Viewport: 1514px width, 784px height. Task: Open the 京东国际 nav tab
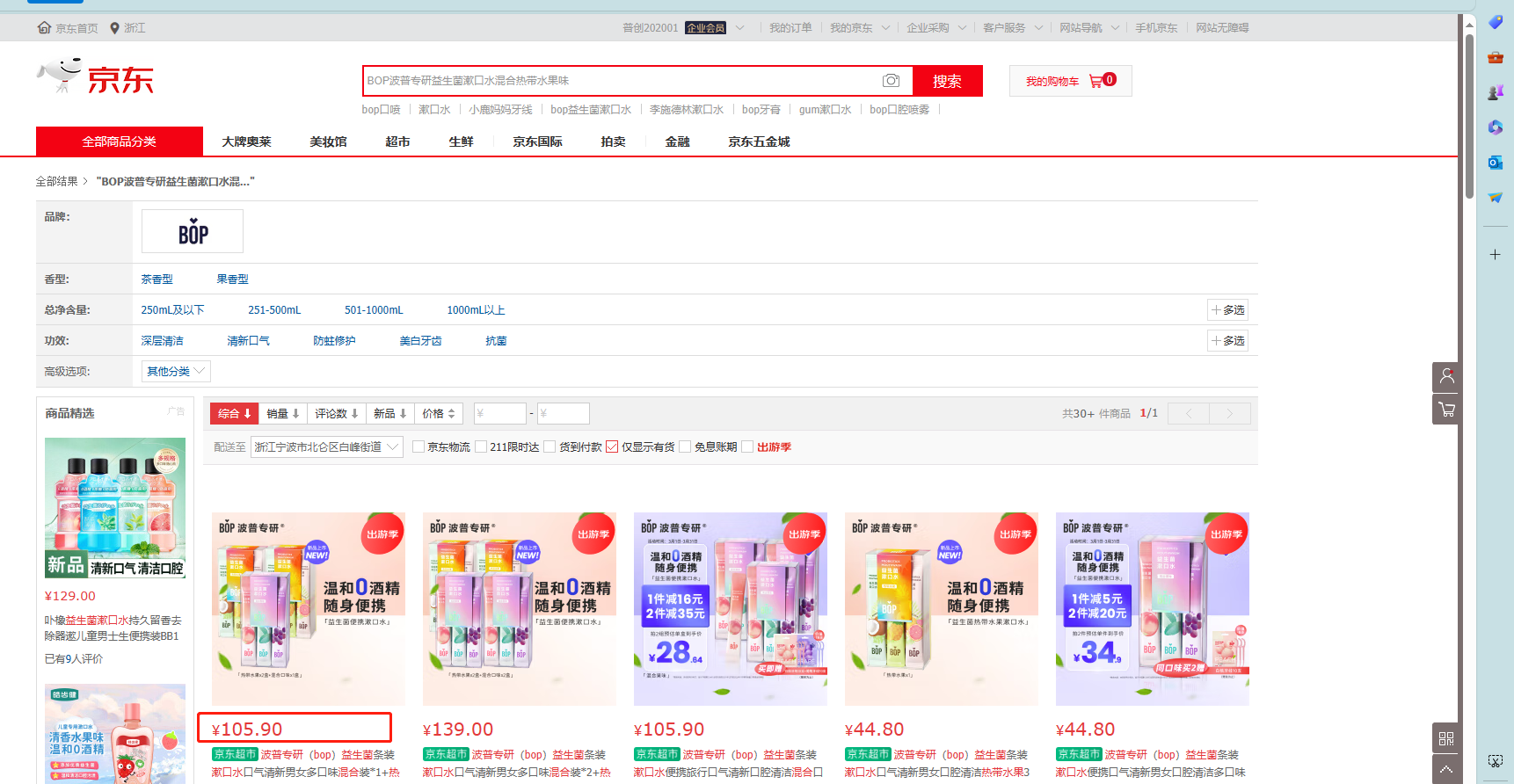pos(537,142)
